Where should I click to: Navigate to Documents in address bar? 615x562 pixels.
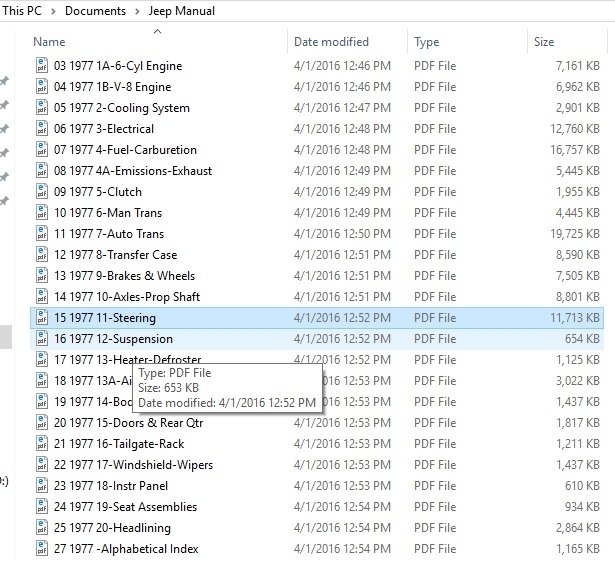[x=95, y=11]
